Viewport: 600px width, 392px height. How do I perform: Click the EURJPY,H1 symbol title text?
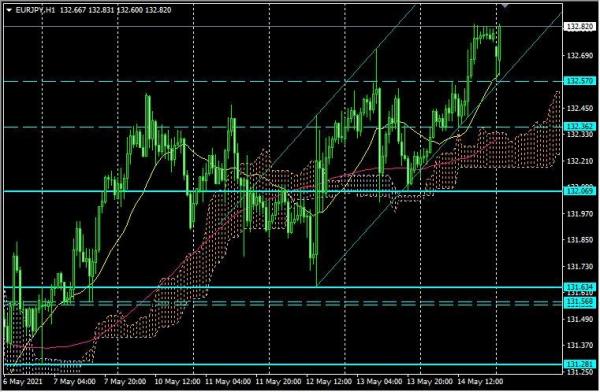(x=35, y=10)
